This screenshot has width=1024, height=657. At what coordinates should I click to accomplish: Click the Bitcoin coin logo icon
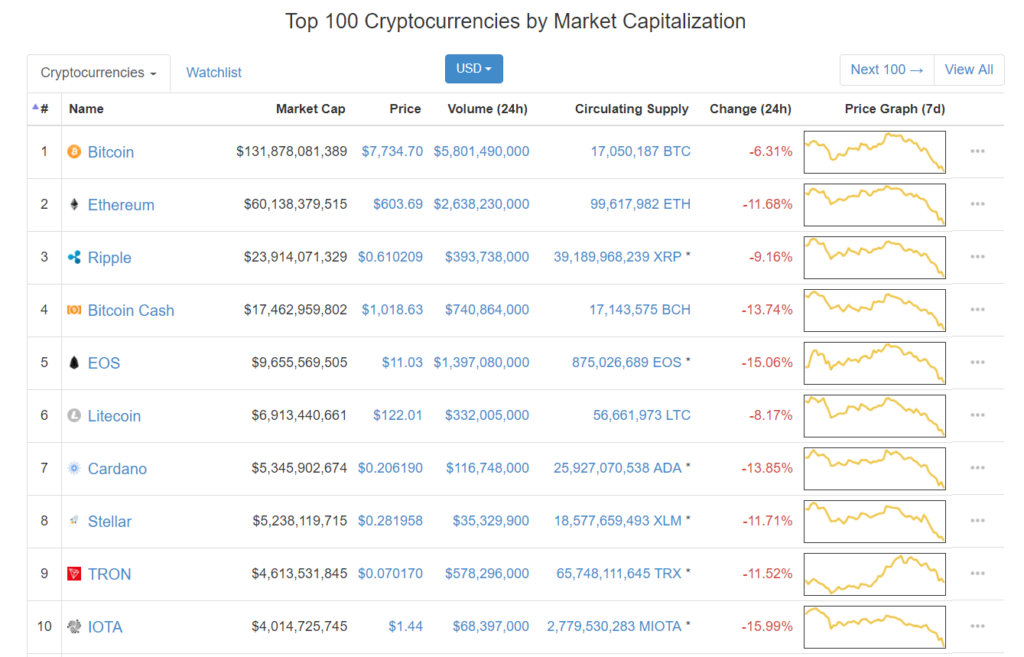74,152
